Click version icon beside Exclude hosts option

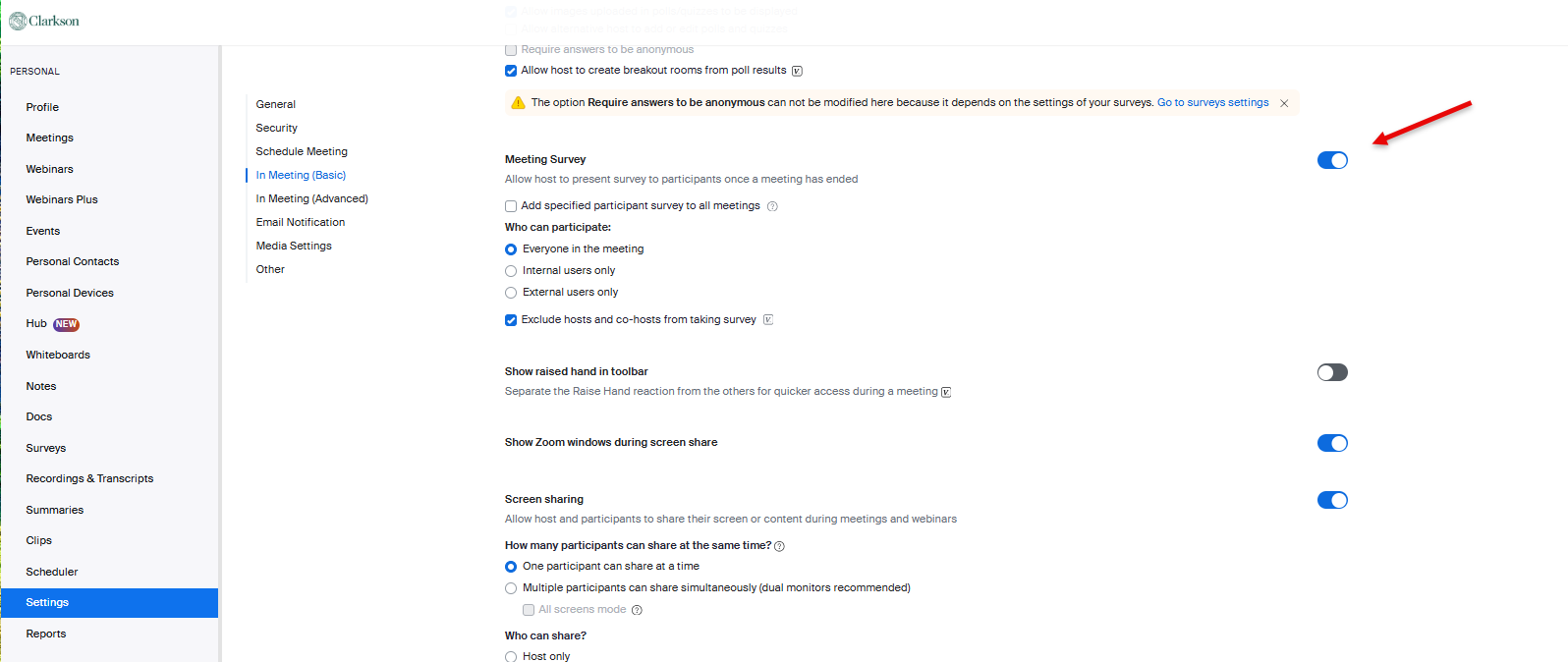tap(768, 319)
